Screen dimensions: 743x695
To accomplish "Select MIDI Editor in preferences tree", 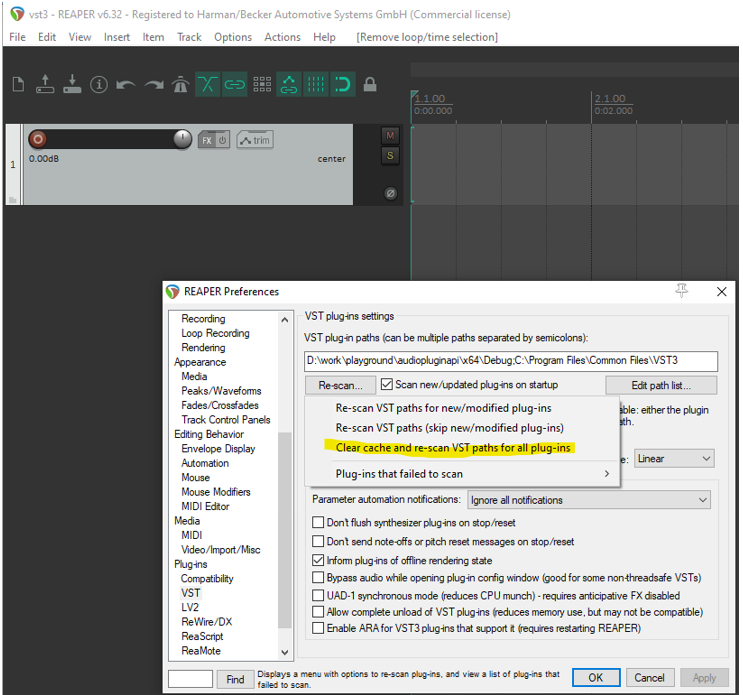I will [205, 506].
